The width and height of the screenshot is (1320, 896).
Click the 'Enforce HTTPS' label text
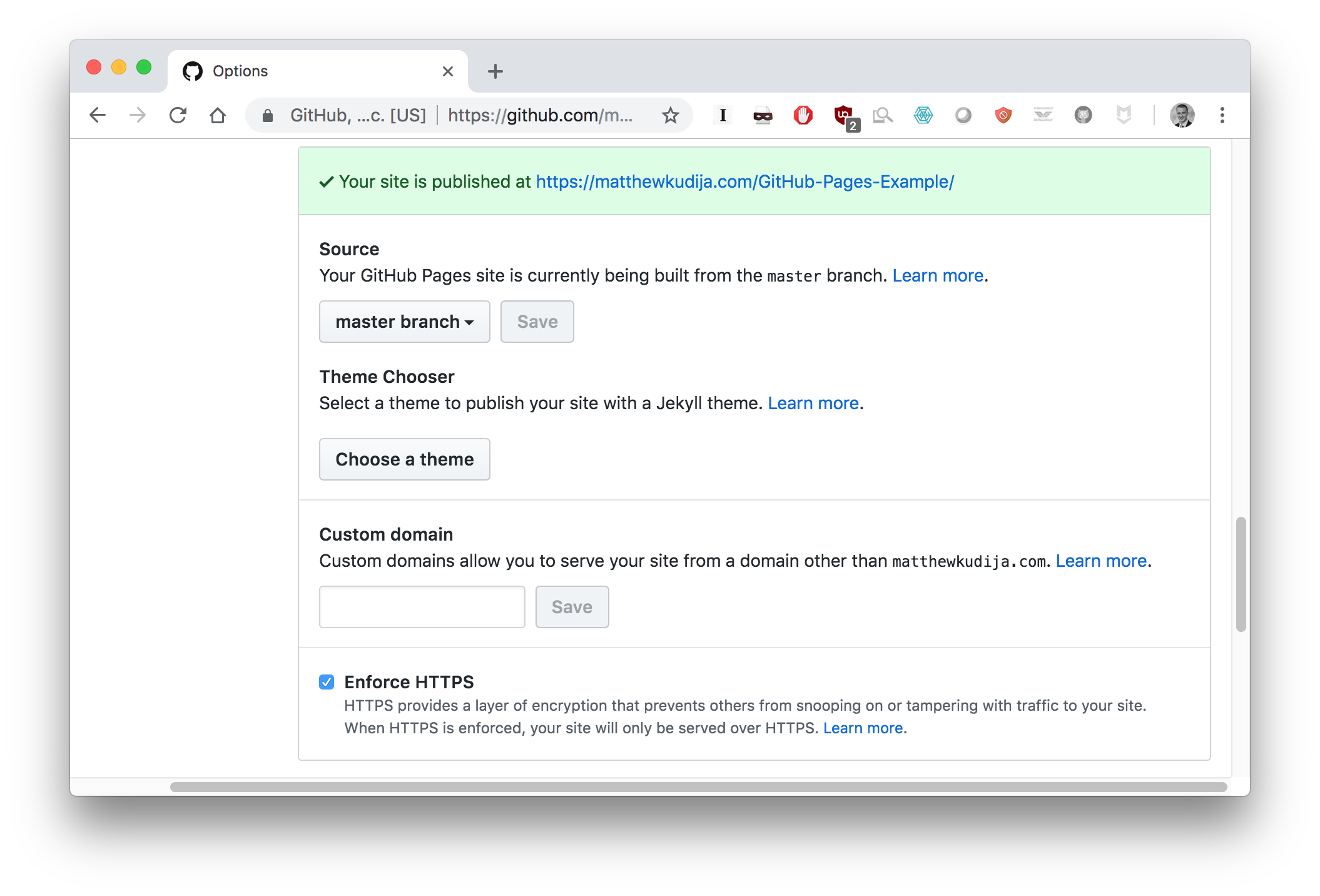click(409, 682)
